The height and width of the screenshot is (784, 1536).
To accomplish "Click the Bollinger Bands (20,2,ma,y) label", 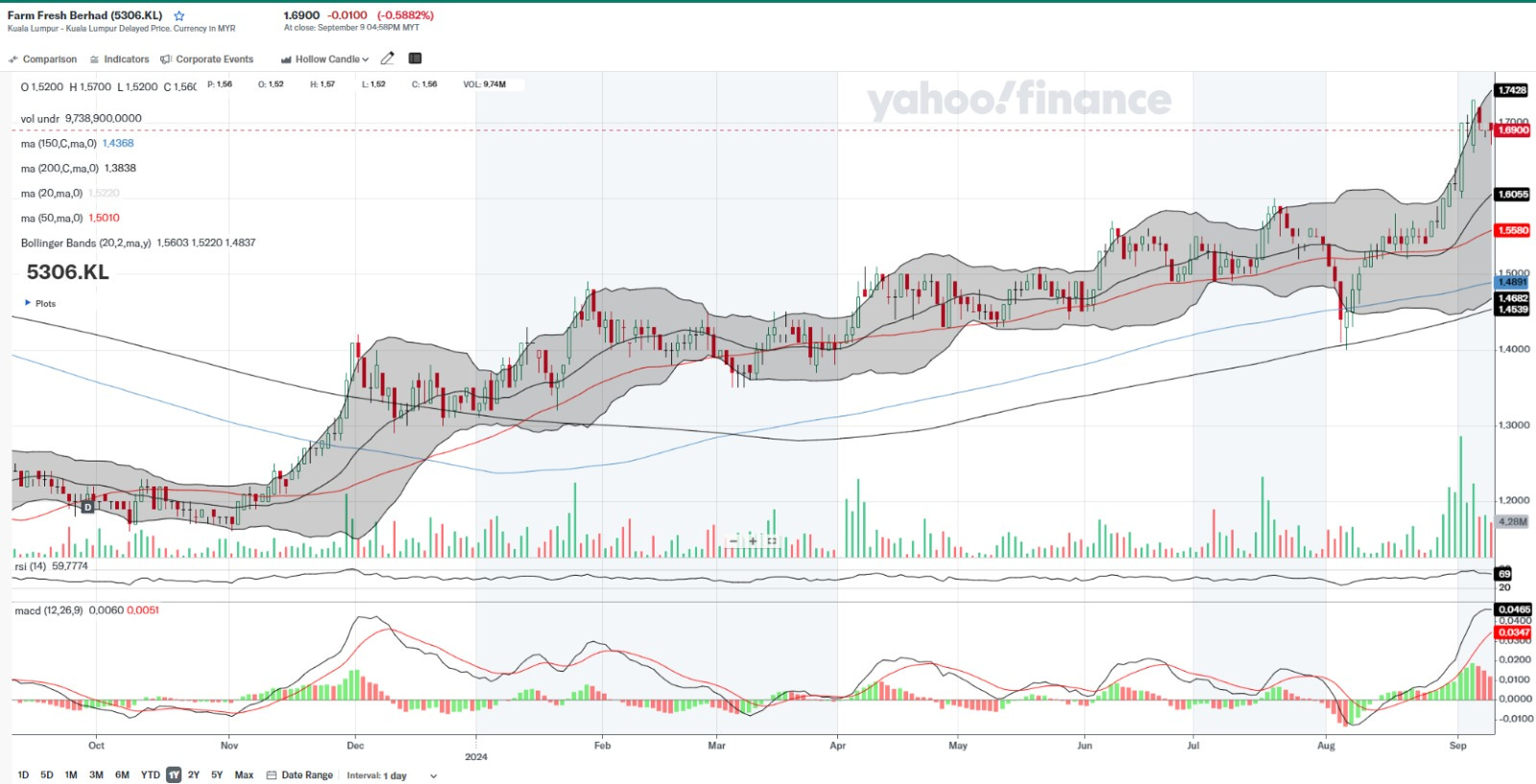I will pyautogui.click(x=85, y=244).
